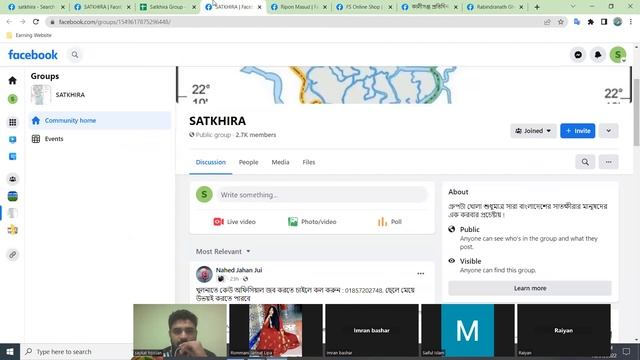Open the apps grid menu icon
The height and width of the screenshot is (360, 640).
coord(13,122)
